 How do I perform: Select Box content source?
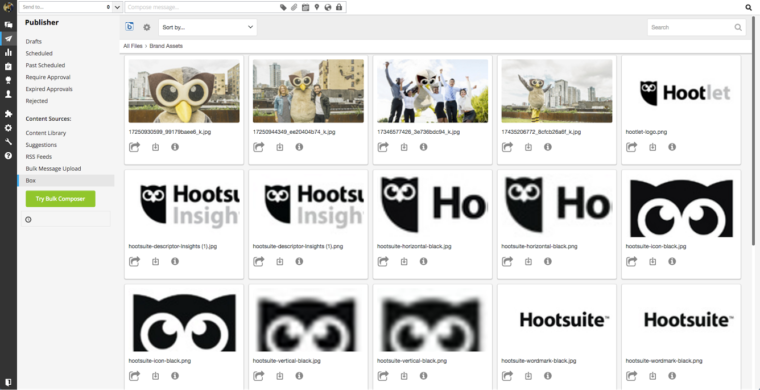[66, 181]
